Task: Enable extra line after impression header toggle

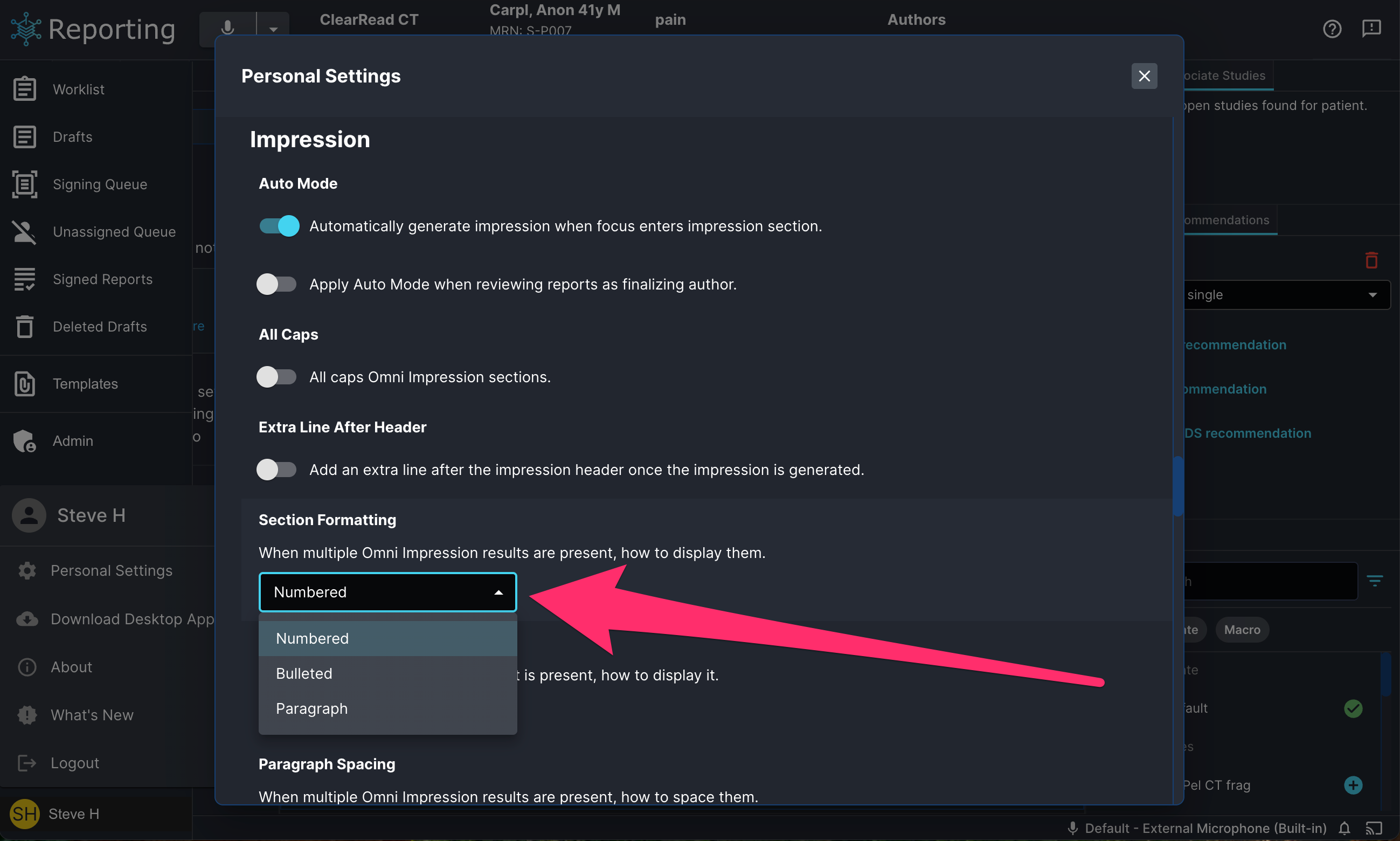Action: click(276, 470)
